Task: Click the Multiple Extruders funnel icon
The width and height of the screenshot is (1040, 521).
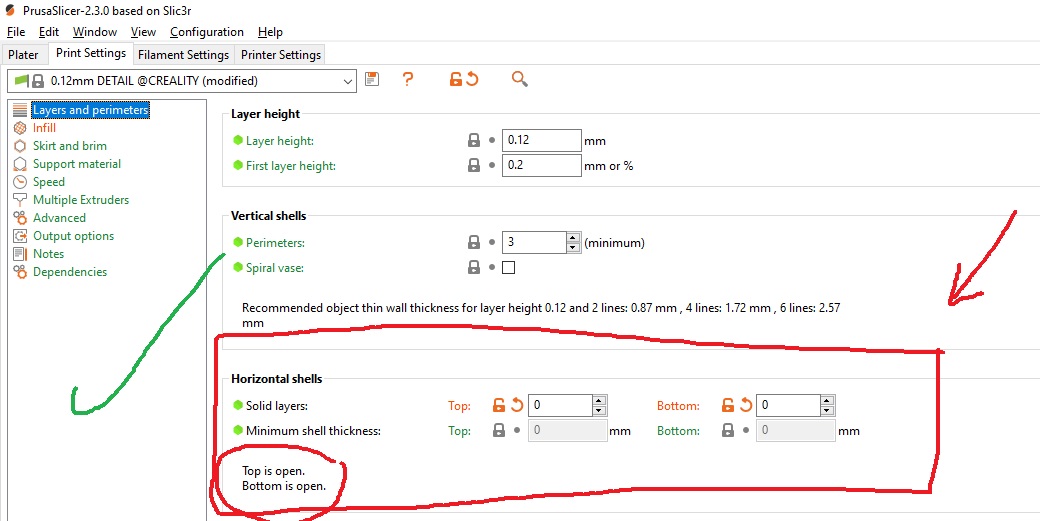Action: click(21, 200)
